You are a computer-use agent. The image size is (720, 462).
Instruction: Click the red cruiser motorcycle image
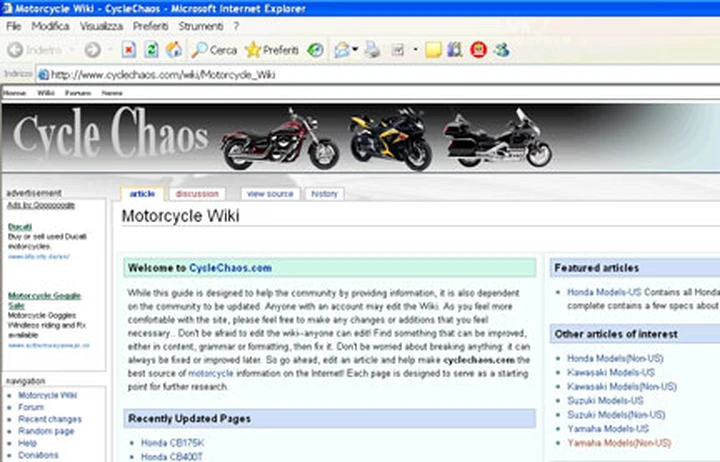click(x=279, y=138)
